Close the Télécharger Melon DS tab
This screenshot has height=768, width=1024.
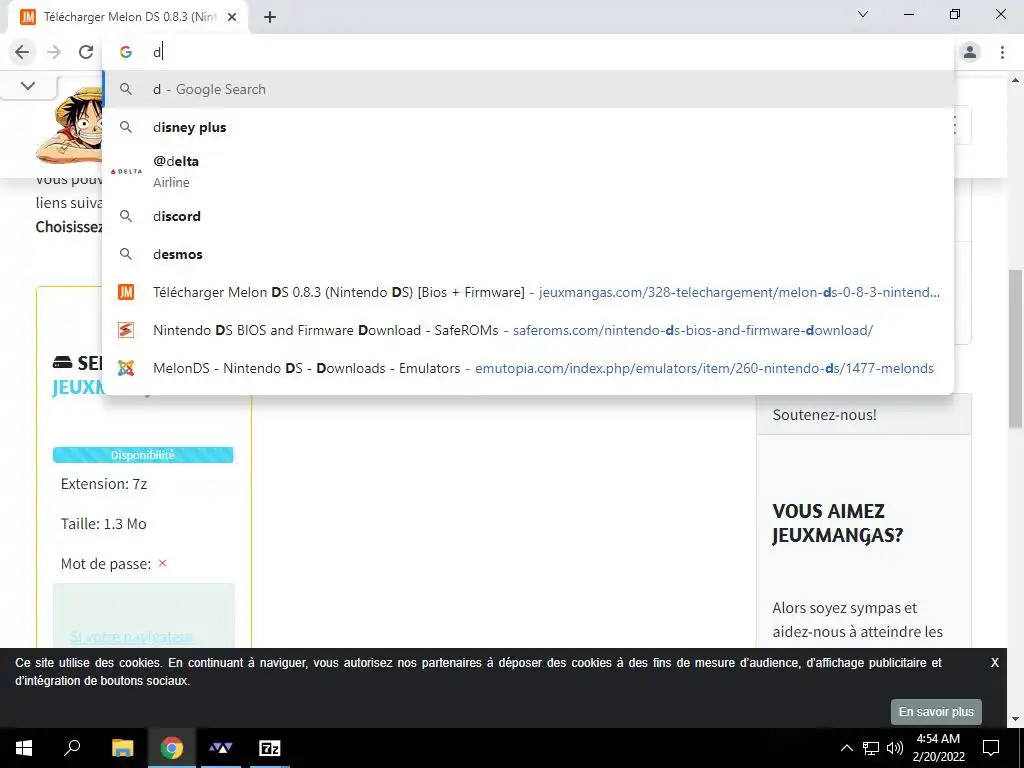point(232,17)
